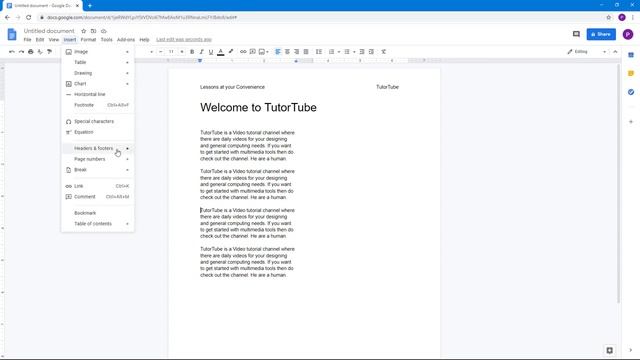Screen dimensions: 640x360
Task: Open the View menu
Action: 54,40
